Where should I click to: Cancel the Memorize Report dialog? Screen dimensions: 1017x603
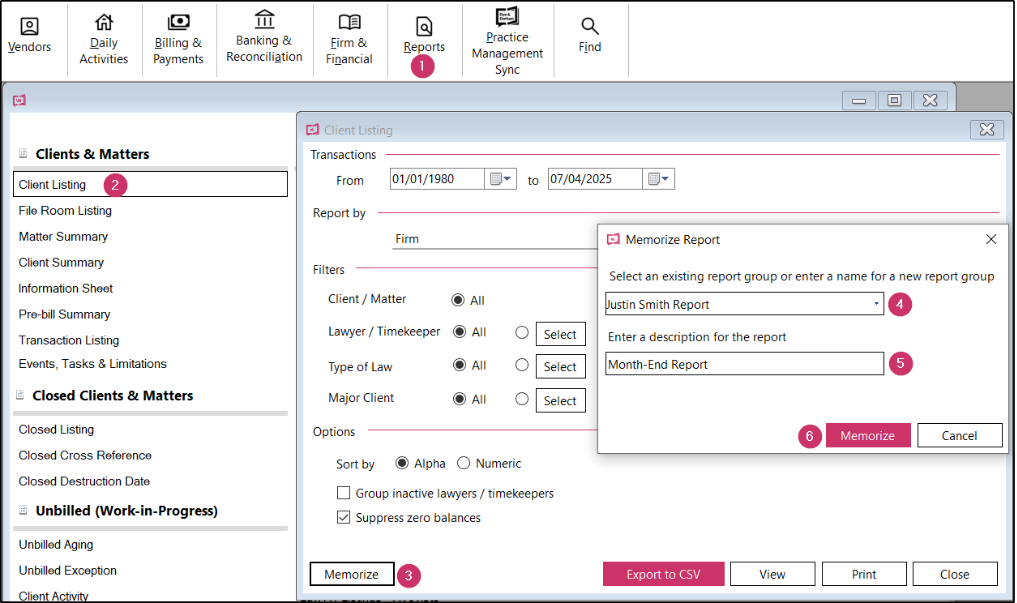[959, 436]
